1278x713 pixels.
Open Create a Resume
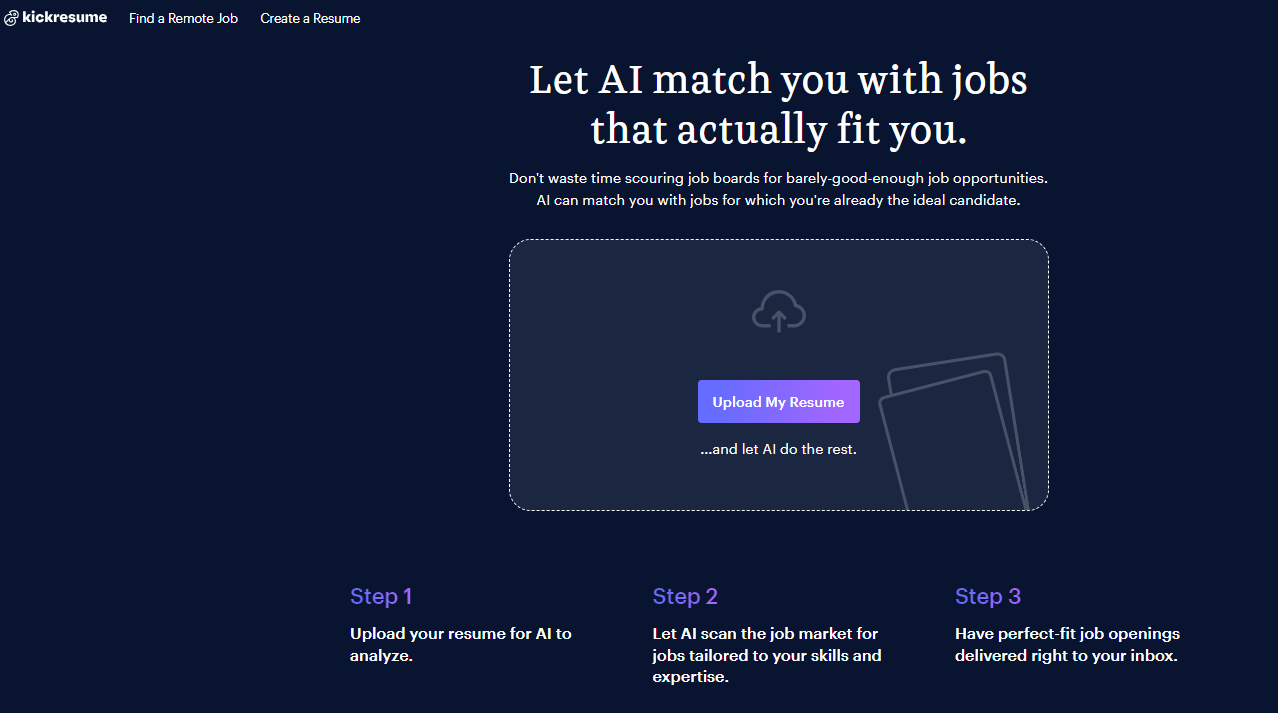click(x=310, y=18)
